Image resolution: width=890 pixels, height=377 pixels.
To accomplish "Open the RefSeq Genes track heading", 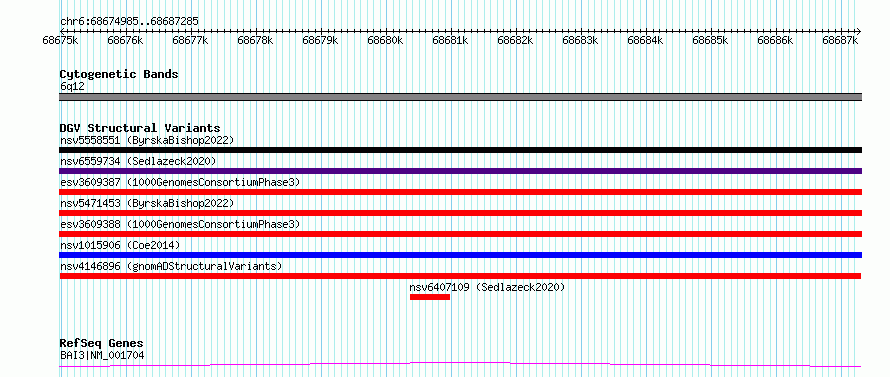I will pos(102,344).
